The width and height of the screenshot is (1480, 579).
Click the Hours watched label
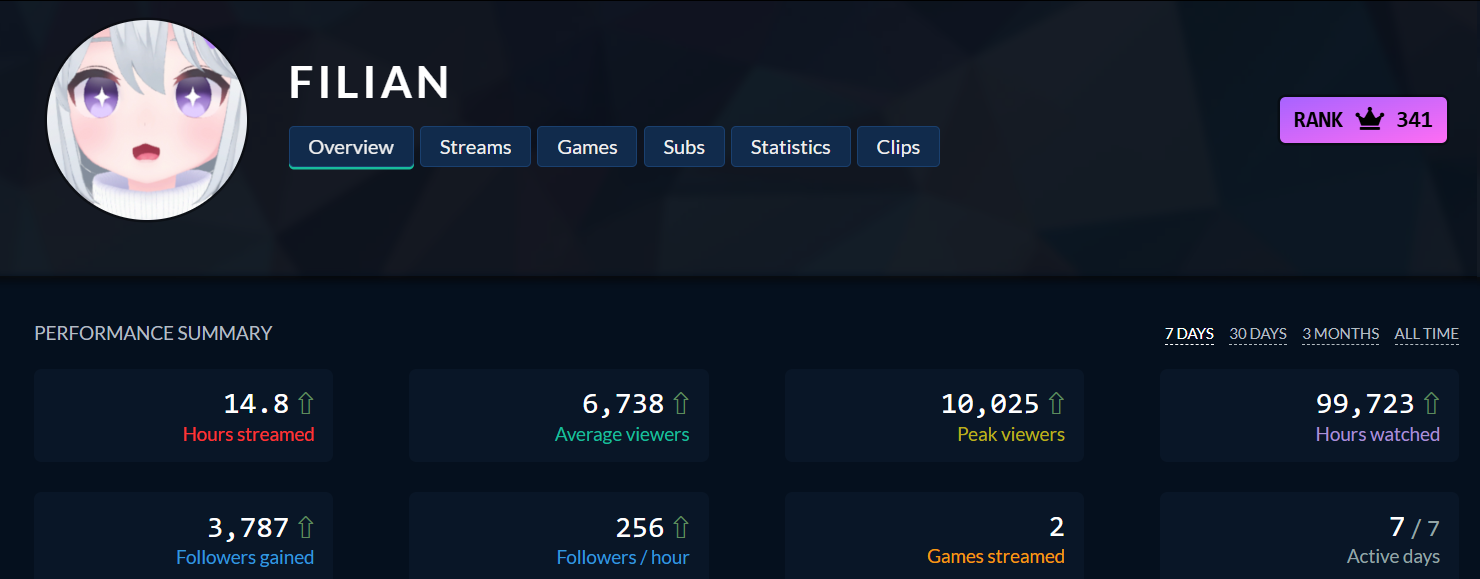click(1378, 434)
